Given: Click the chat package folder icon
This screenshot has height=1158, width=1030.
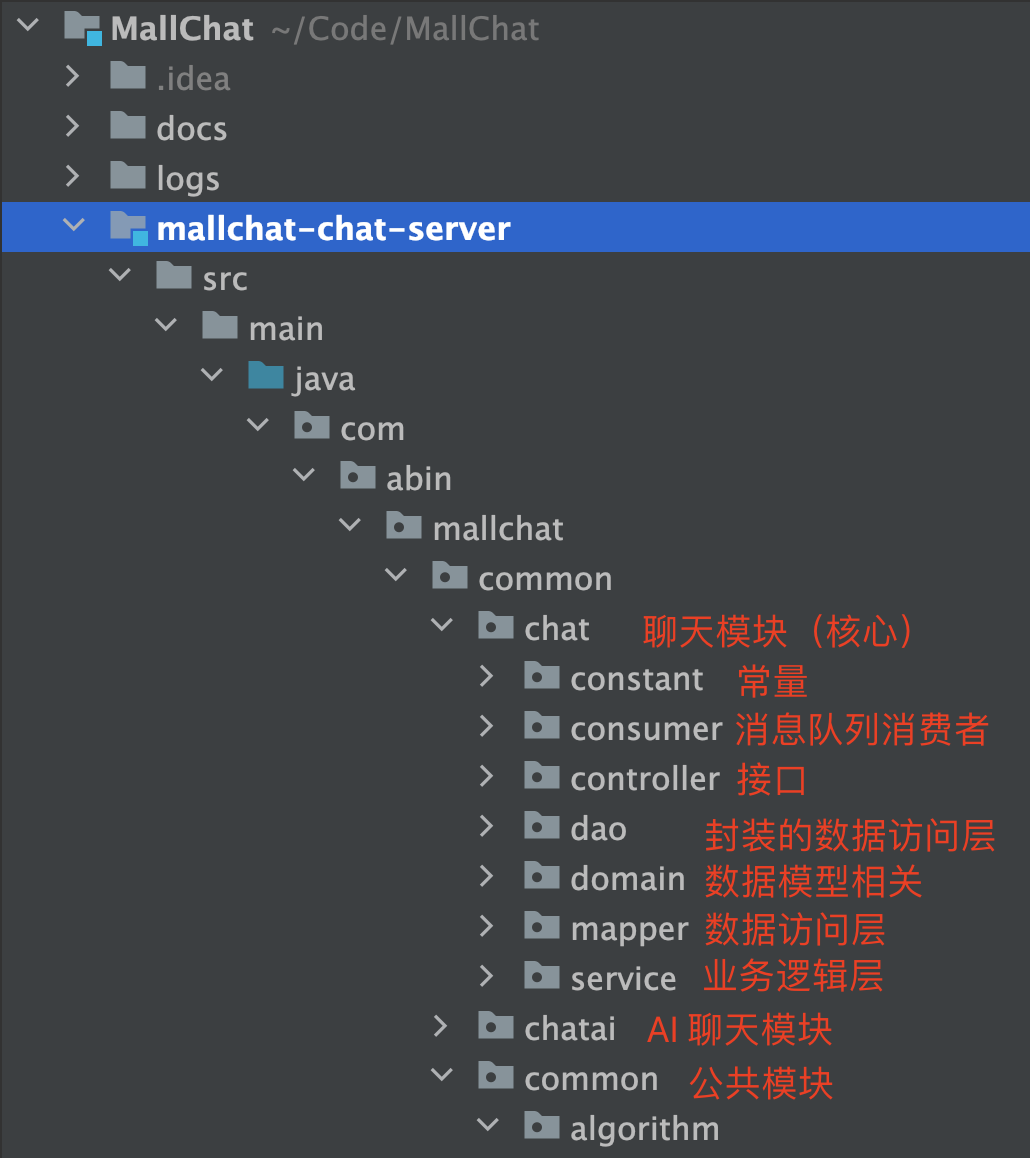Looking at the screenshot, I should click(495, 626).
